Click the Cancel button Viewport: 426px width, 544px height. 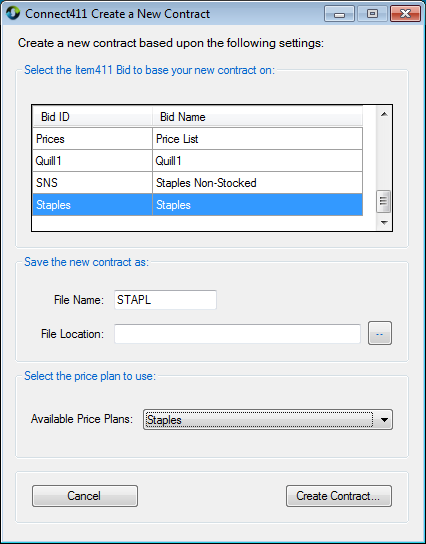85,496
